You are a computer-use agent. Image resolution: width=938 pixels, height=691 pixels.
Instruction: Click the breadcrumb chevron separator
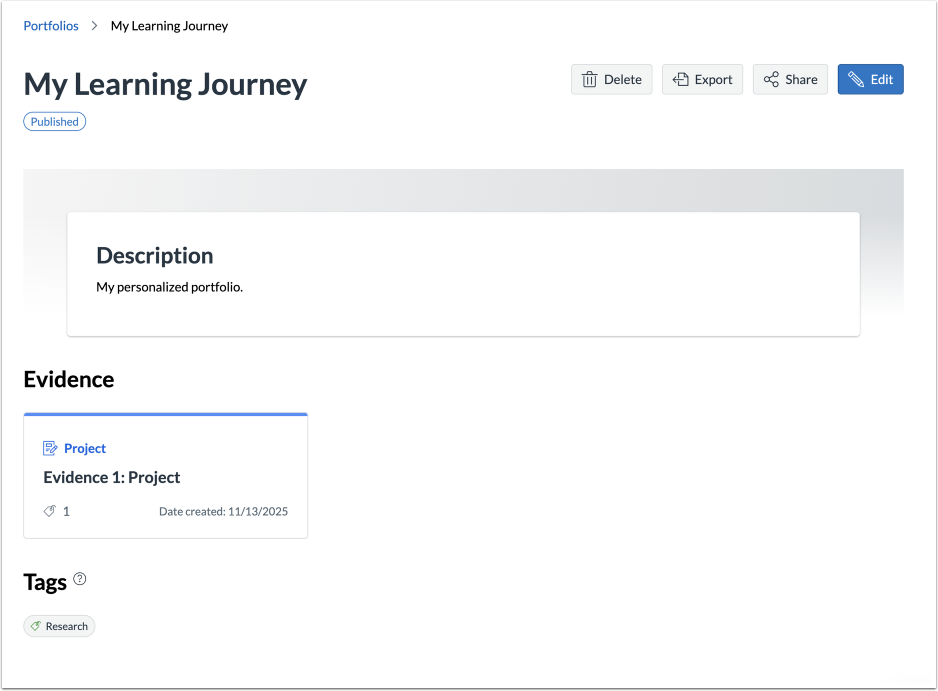[x=94, y=26]
